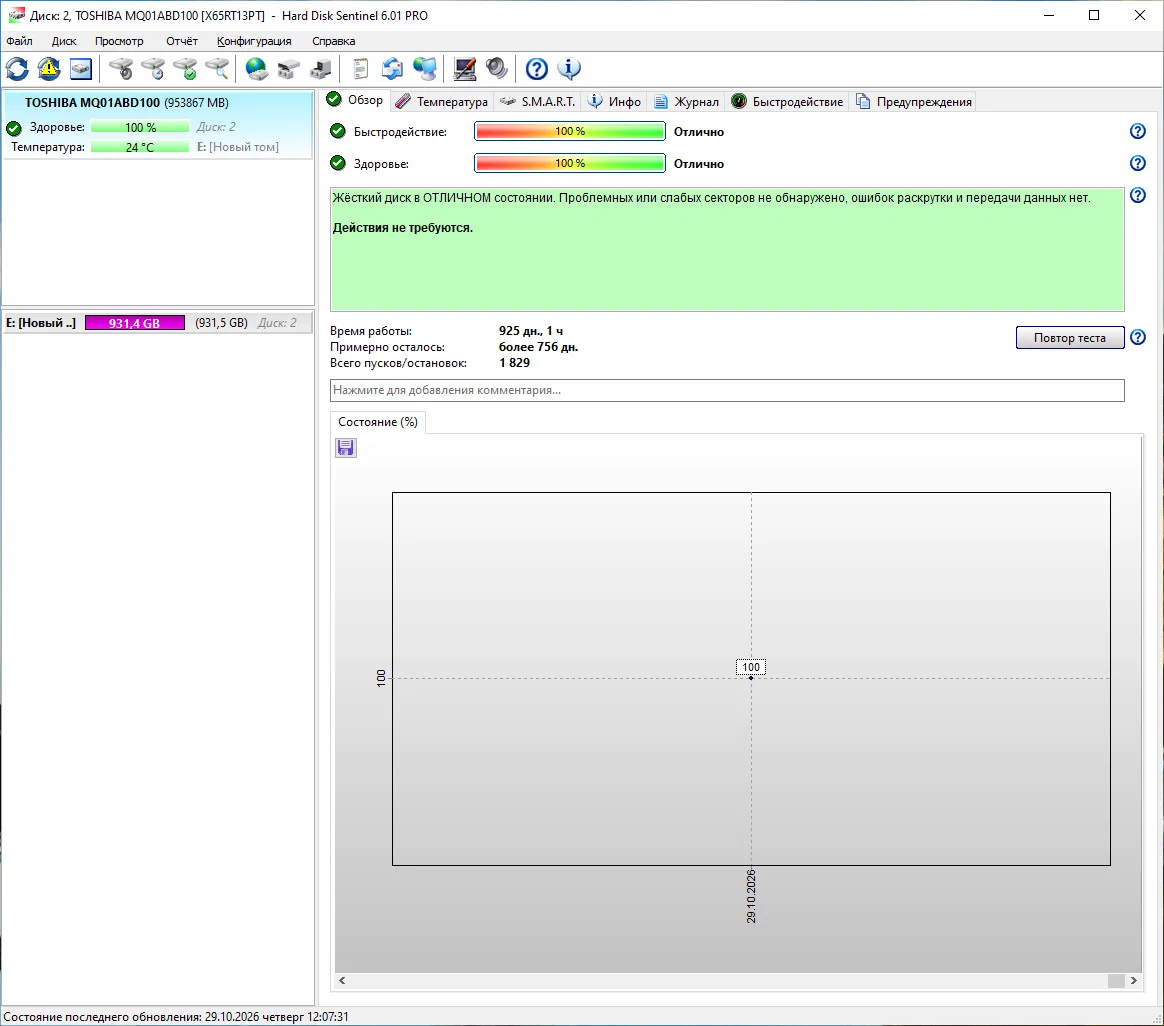The width and height of the screenshot is (1164, 1026).
Task: Switch to the Инфо tab
Action: coord(615,102)
